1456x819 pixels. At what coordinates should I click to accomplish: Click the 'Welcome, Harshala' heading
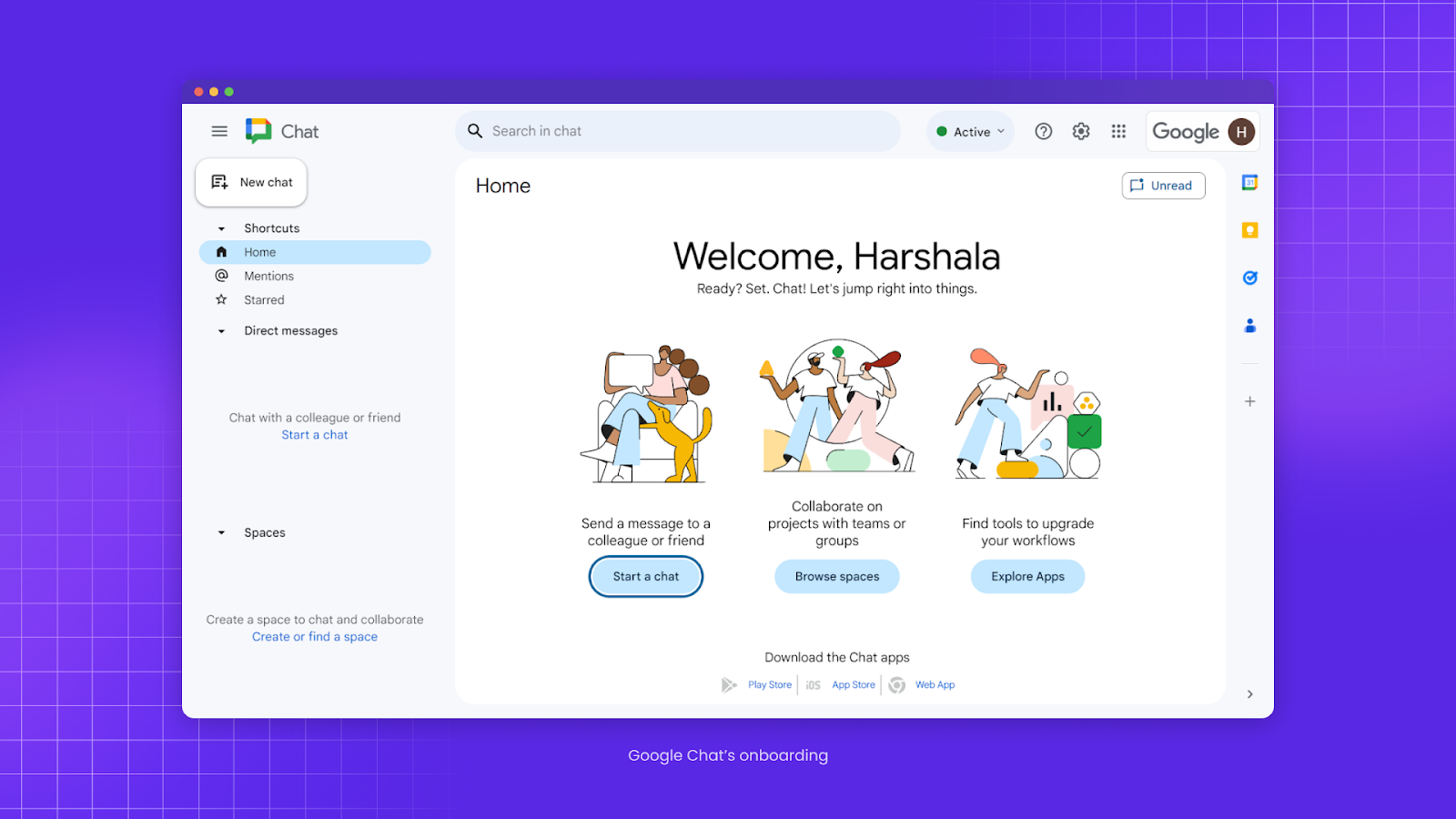click(x=837, y=257)
